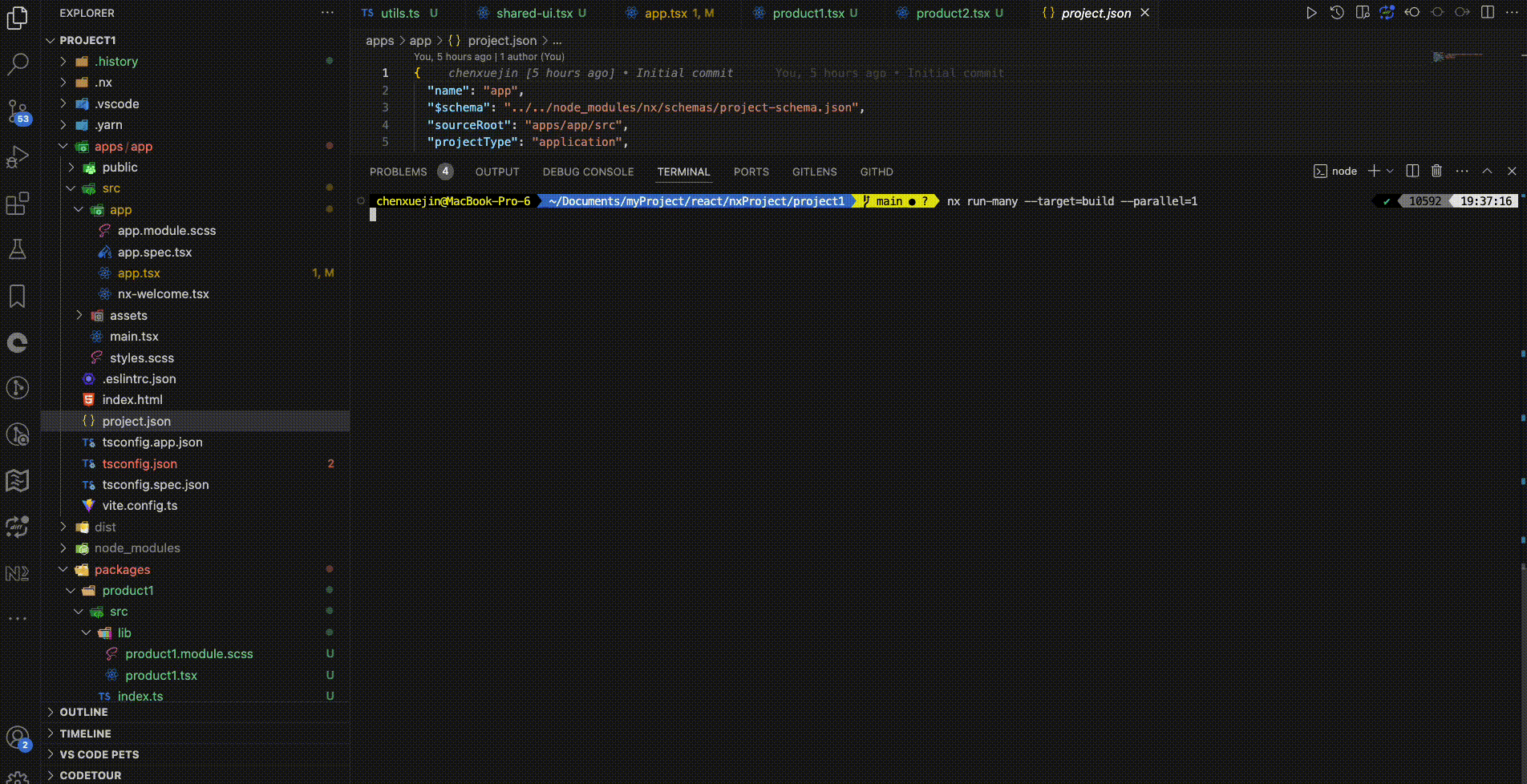Open the Nx Console view
Image resolution: width=1527 pixels, height=784 pixels.
(x=18, y=572)
